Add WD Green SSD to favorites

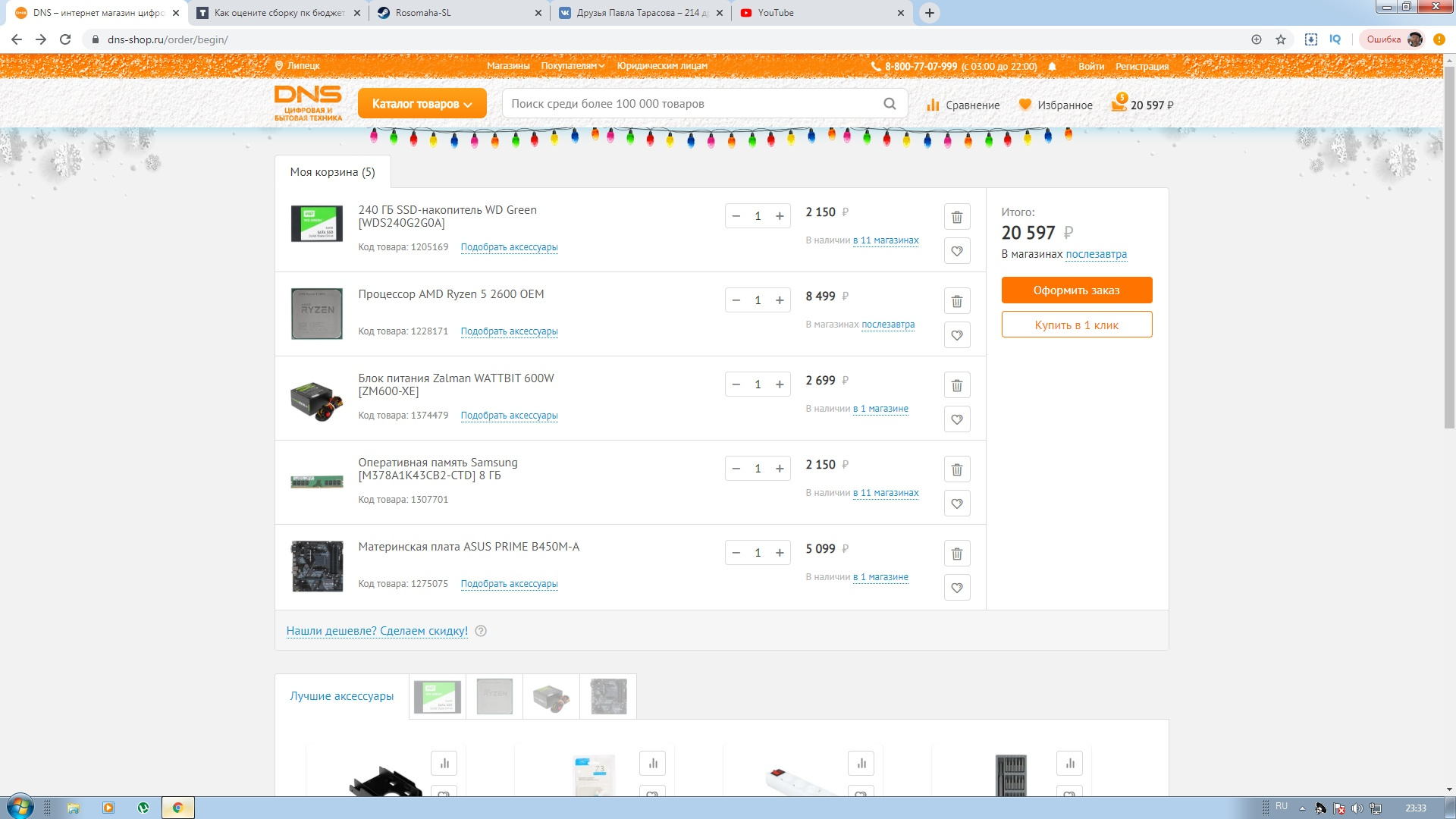pos(957,251)
